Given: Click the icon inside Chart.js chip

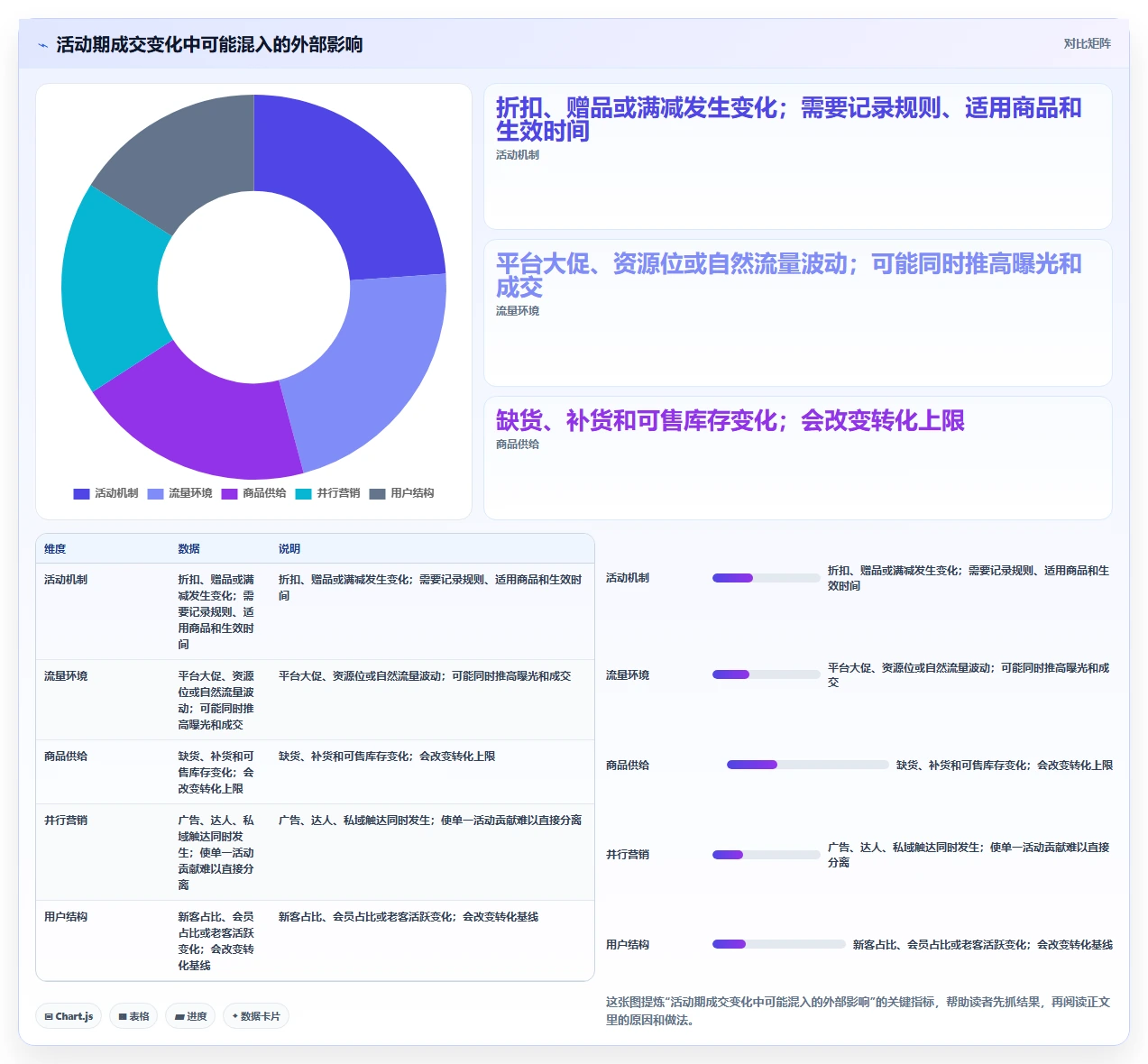Looking at the screenshot, I should 49,1017.
